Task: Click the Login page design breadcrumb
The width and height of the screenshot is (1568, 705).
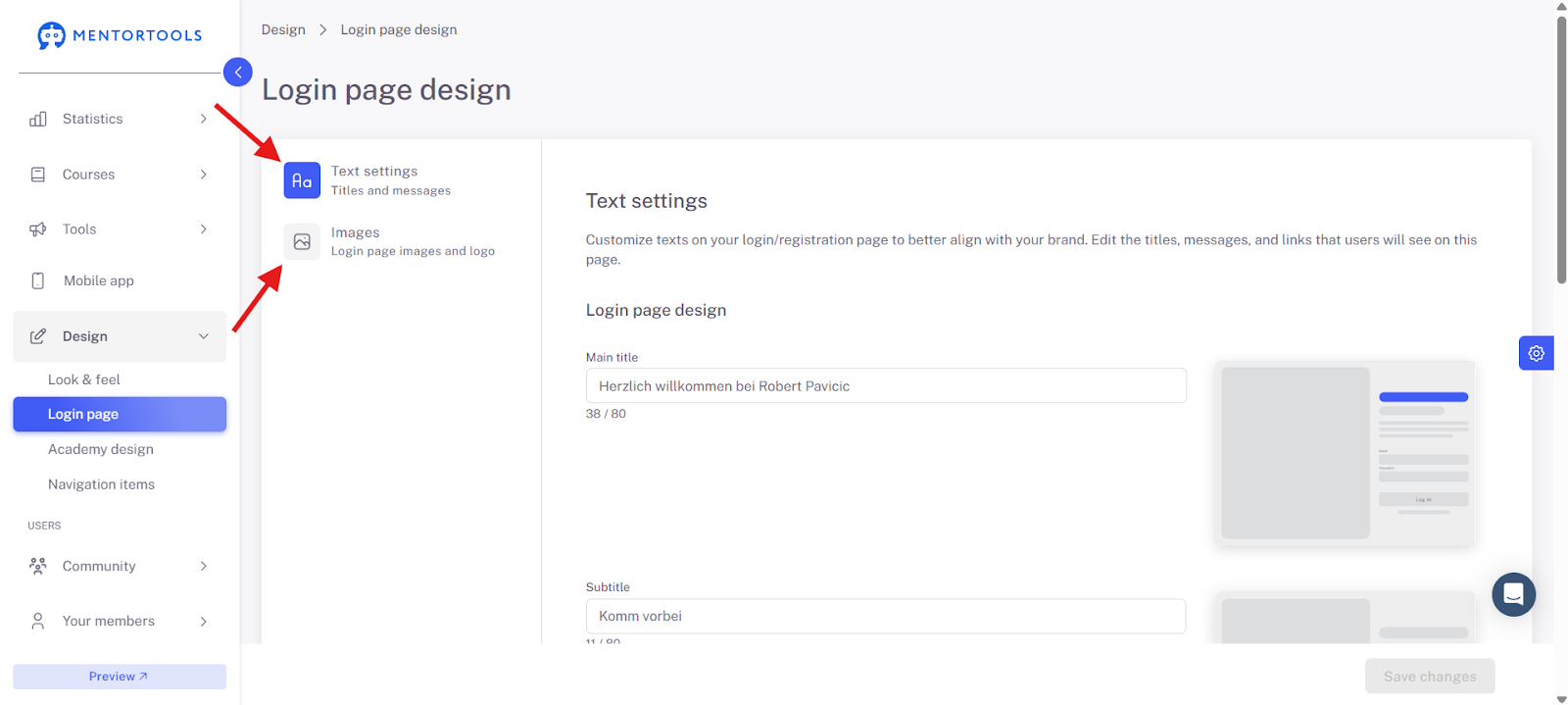Action: [399, 29]
